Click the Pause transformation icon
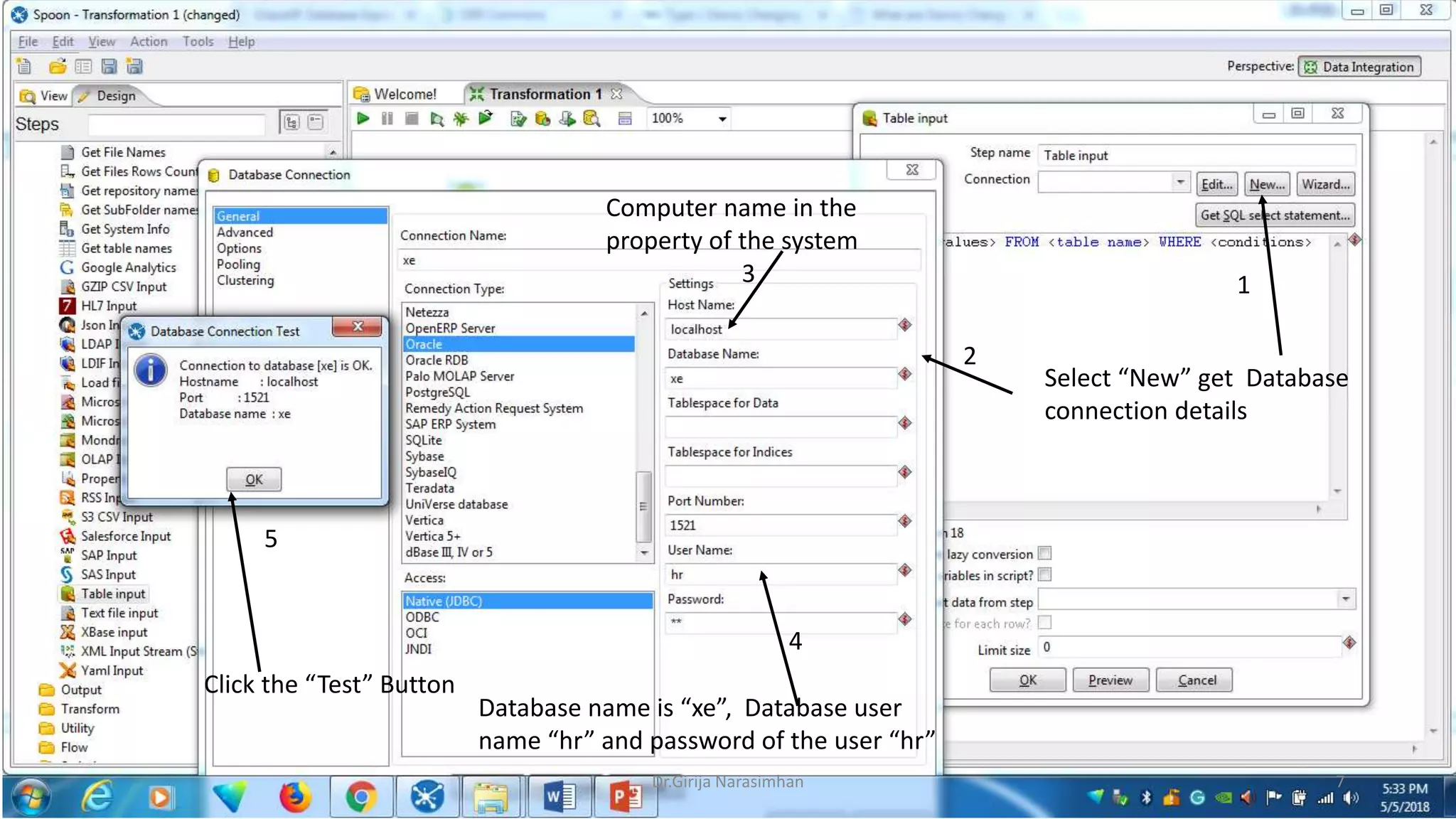1456x819 pixels. pos(387,119)
